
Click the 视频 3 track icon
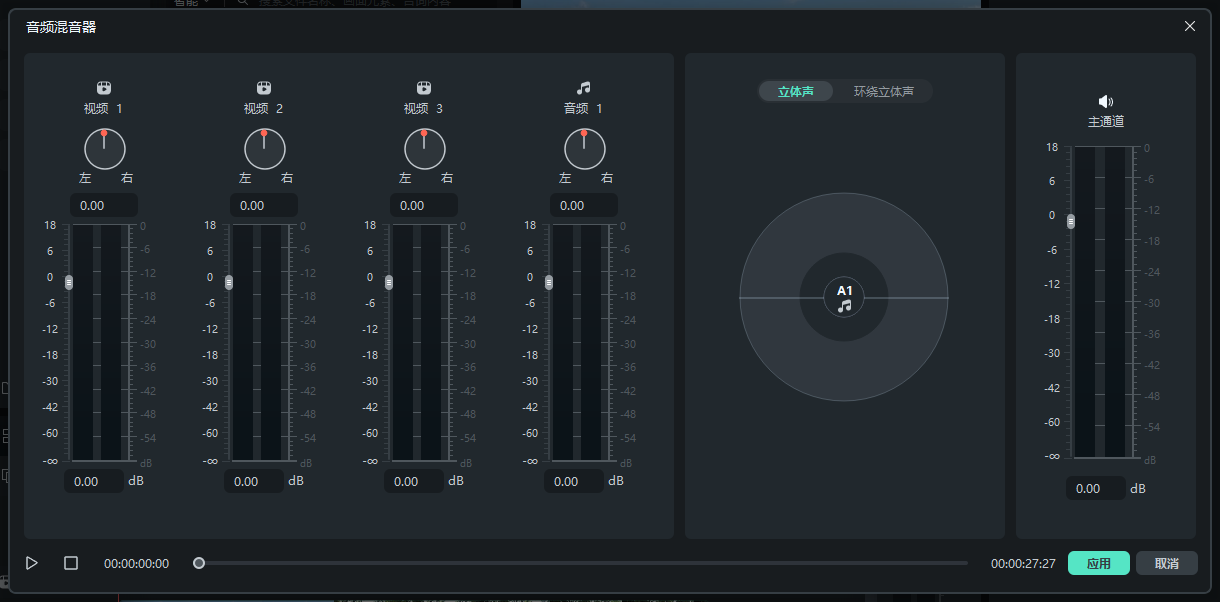(424, 88)
